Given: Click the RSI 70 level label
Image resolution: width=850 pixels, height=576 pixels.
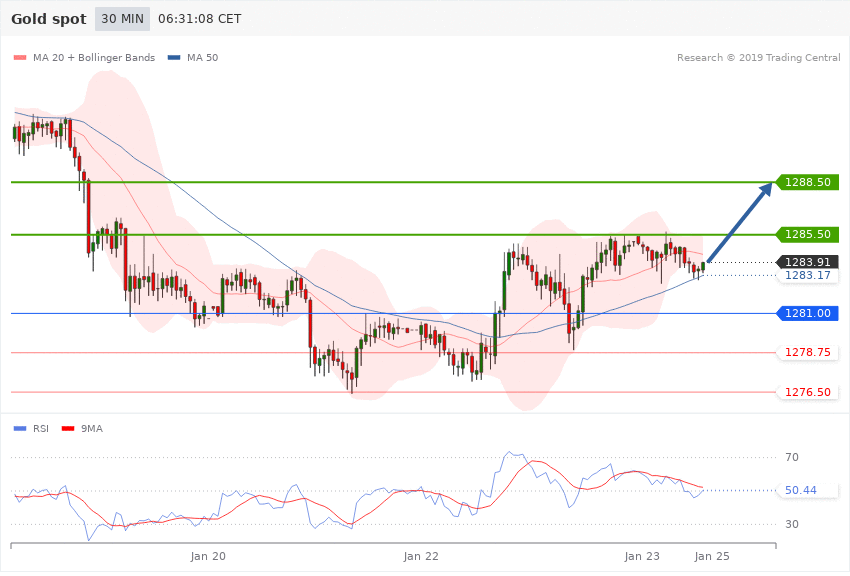Looking at the screenshot, I should (x=791, y=457).
